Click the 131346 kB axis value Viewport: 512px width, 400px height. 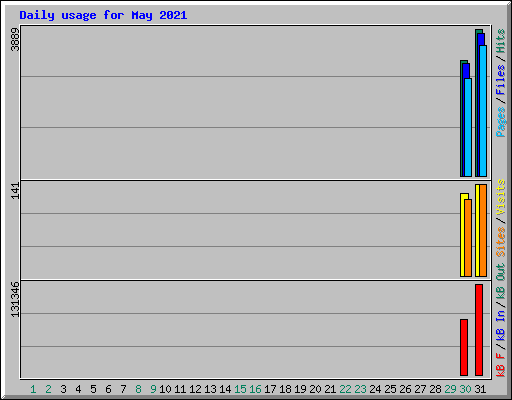[15, 299]
